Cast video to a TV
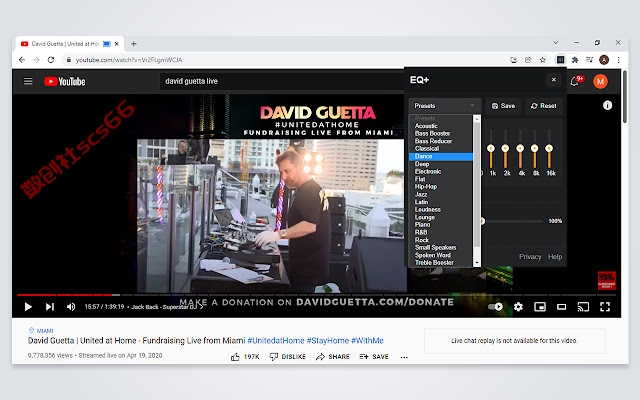 (x=583, y=307)
